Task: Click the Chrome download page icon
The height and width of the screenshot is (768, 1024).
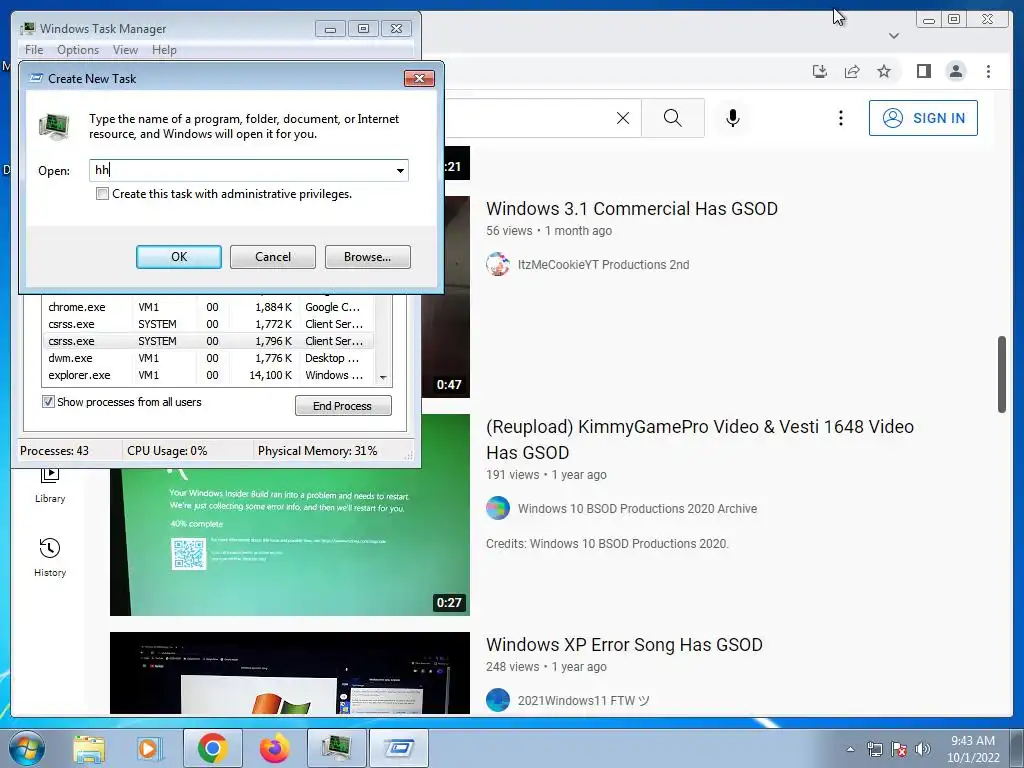Action: pyautogui.click(x=820, y=71)
